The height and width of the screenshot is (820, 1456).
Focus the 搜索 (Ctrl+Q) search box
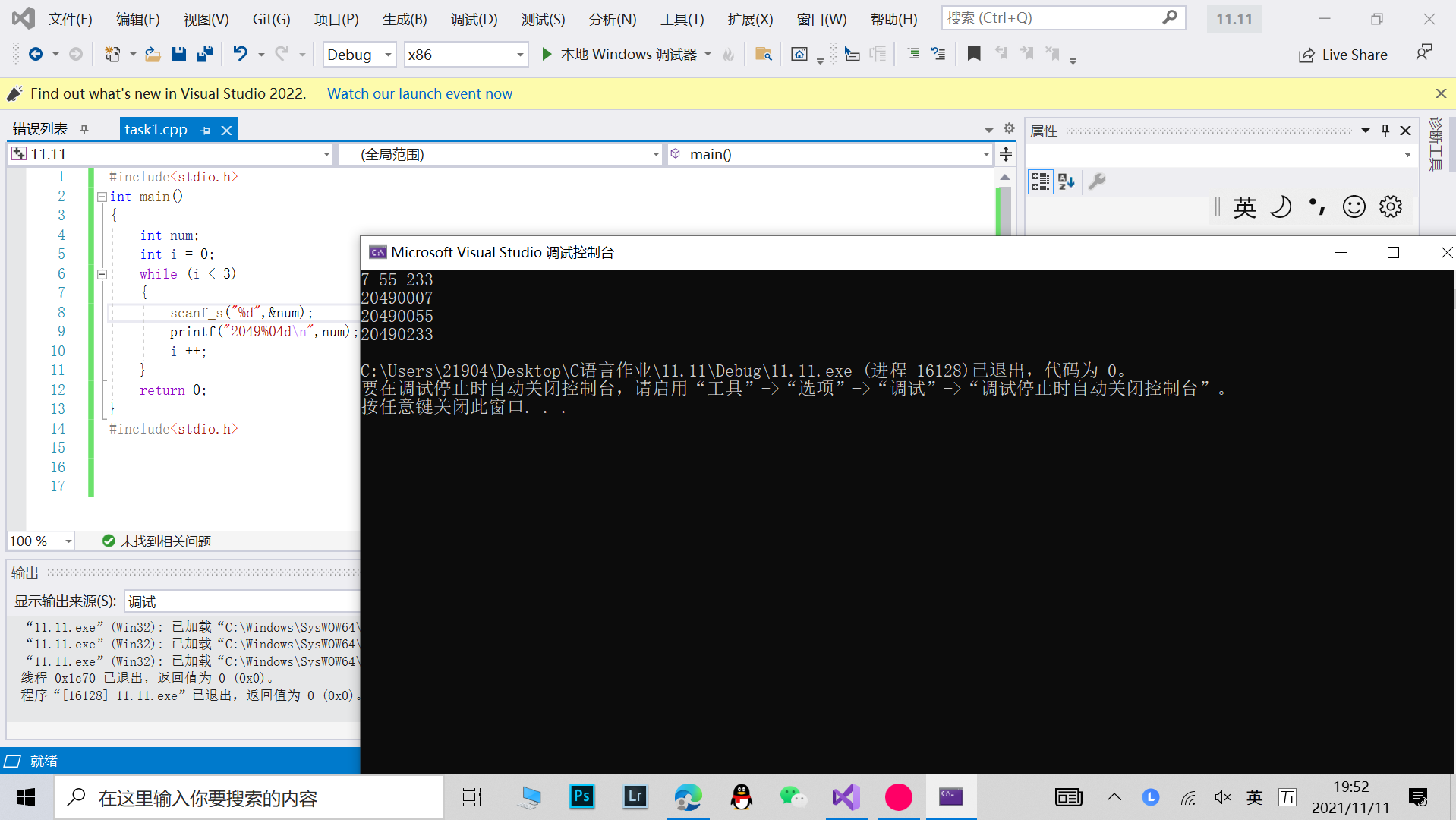point(1064,17)
